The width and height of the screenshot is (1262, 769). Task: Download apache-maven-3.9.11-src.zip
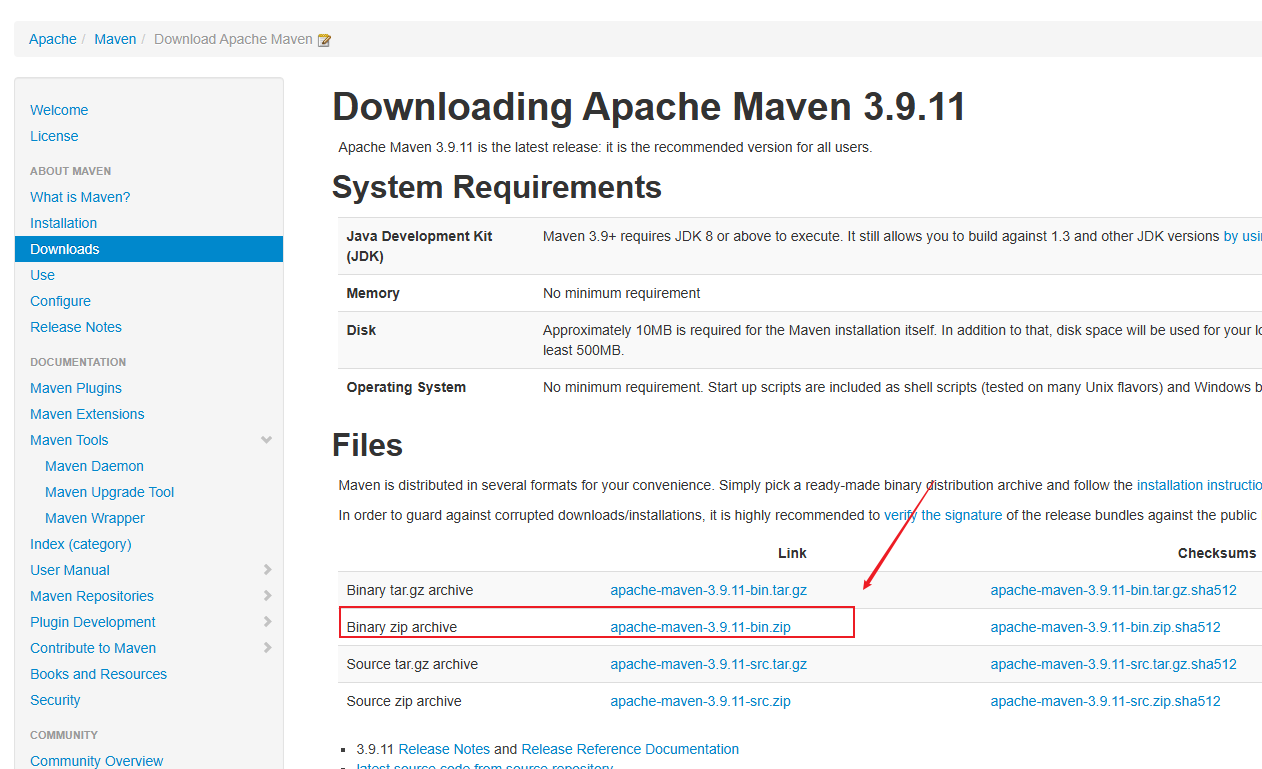point(700,701)
